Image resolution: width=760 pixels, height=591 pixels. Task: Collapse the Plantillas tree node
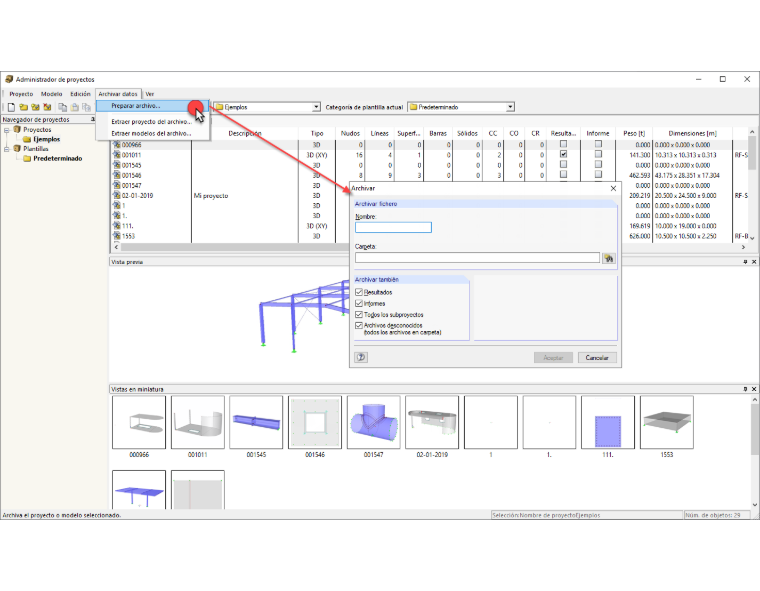[7, 149]
